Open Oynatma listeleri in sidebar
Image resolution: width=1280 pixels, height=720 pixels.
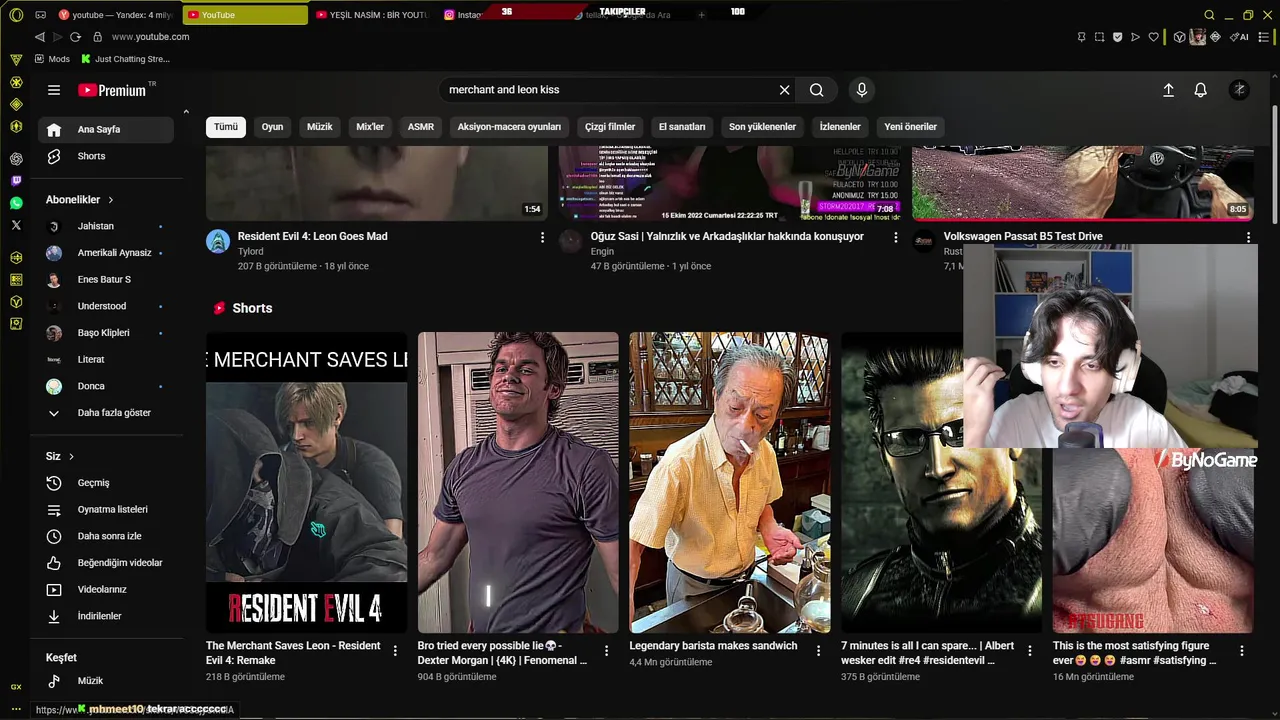click(x=106, y=510)
